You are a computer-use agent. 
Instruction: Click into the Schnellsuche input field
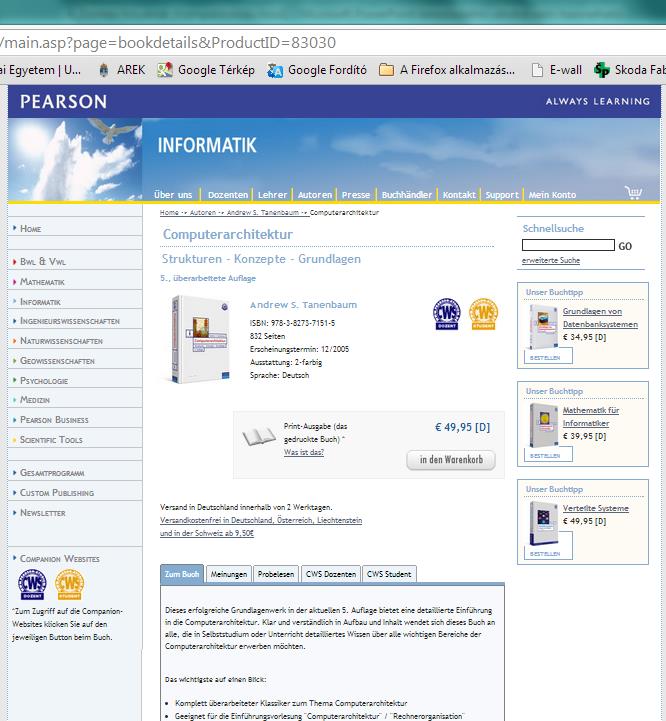[x=568, y=245]
